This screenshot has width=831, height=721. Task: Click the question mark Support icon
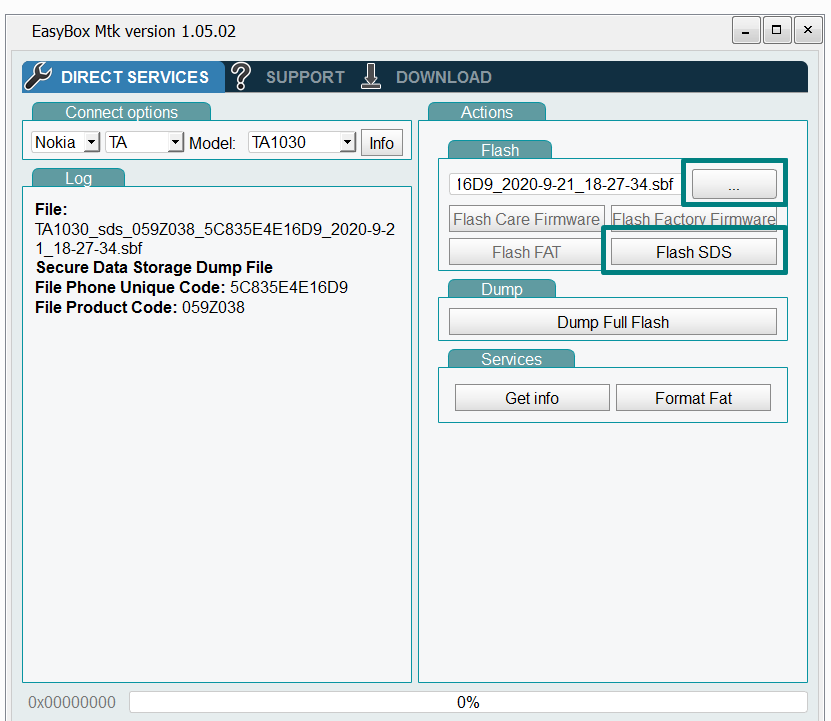[x=241, y=76]
